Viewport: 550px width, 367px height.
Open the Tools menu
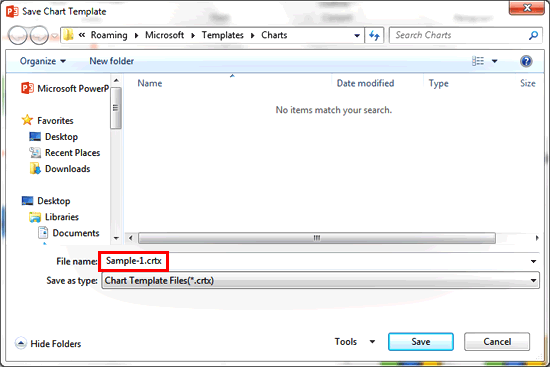click(x=346, y=342)
